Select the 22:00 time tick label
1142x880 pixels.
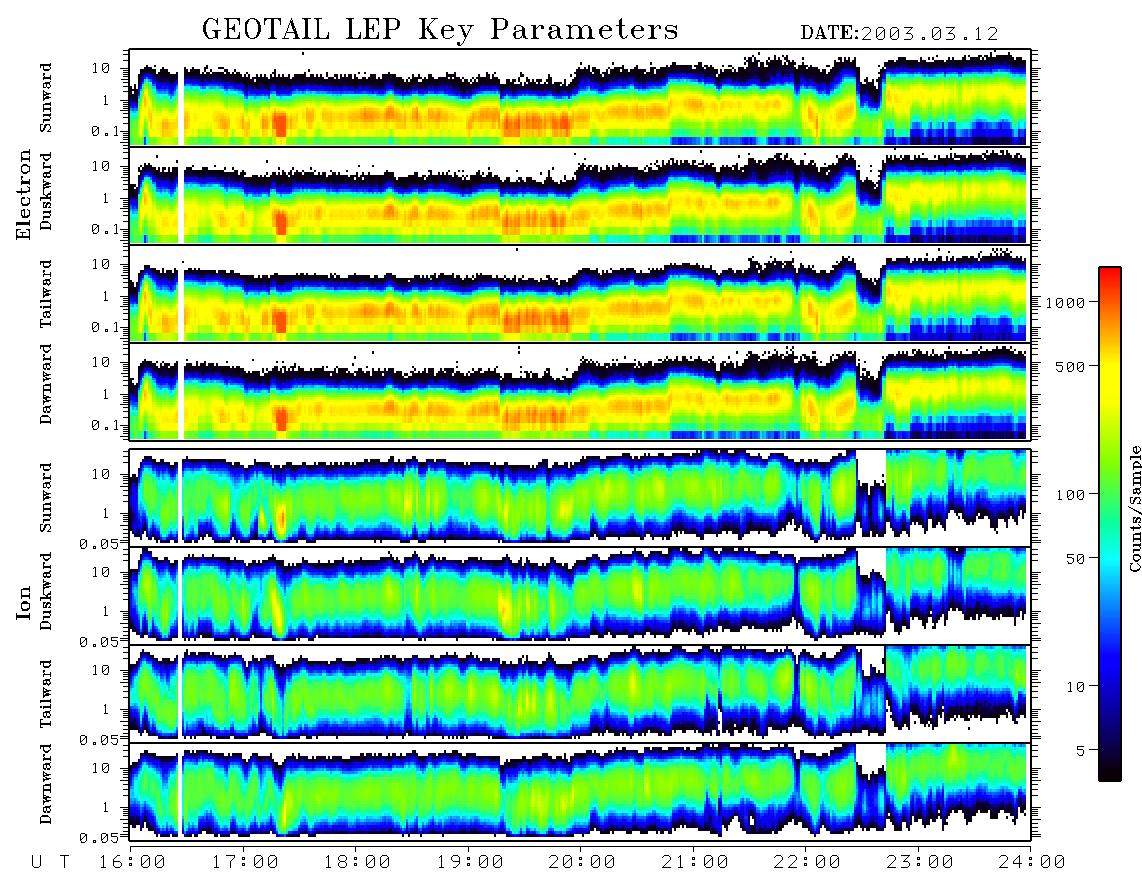point(808,863)
